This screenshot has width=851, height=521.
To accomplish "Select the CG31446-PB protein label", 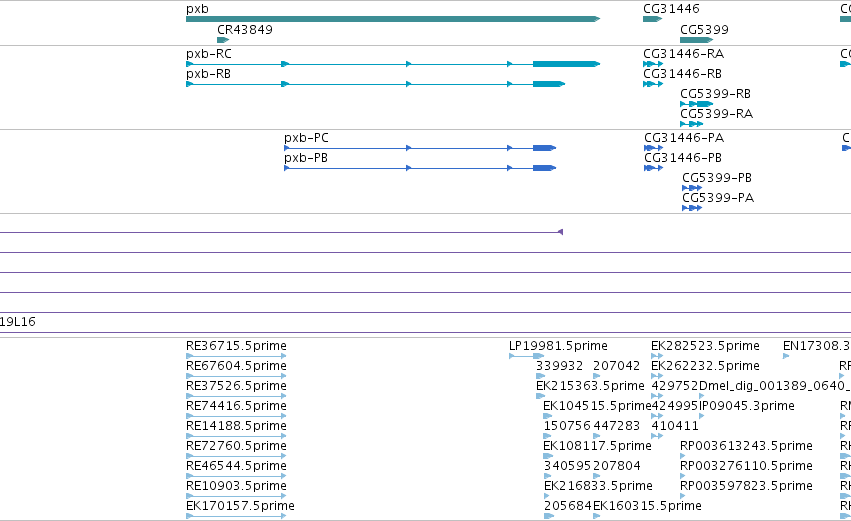I will 683,158.
